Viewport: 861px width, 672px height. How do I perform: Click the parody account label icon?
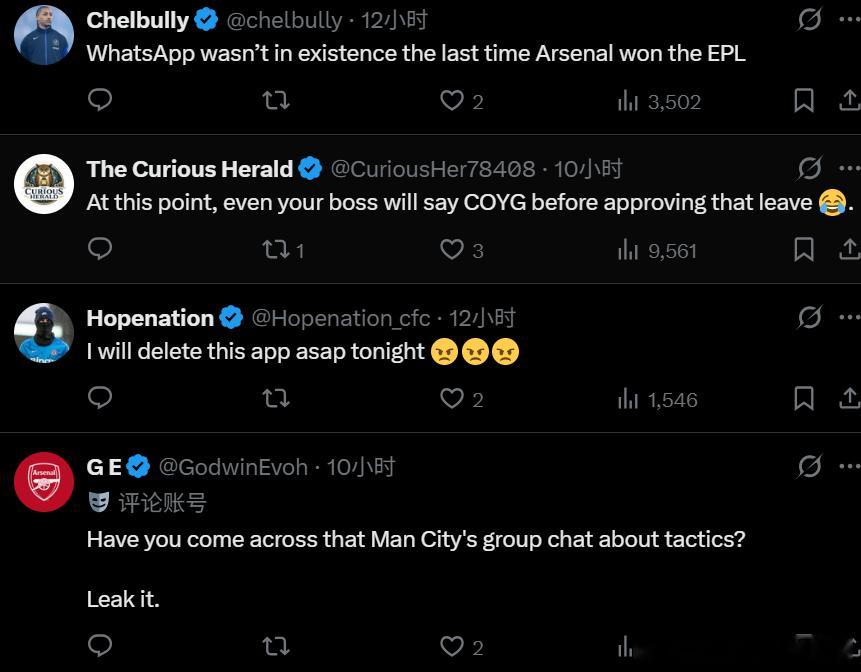point(99,502)
